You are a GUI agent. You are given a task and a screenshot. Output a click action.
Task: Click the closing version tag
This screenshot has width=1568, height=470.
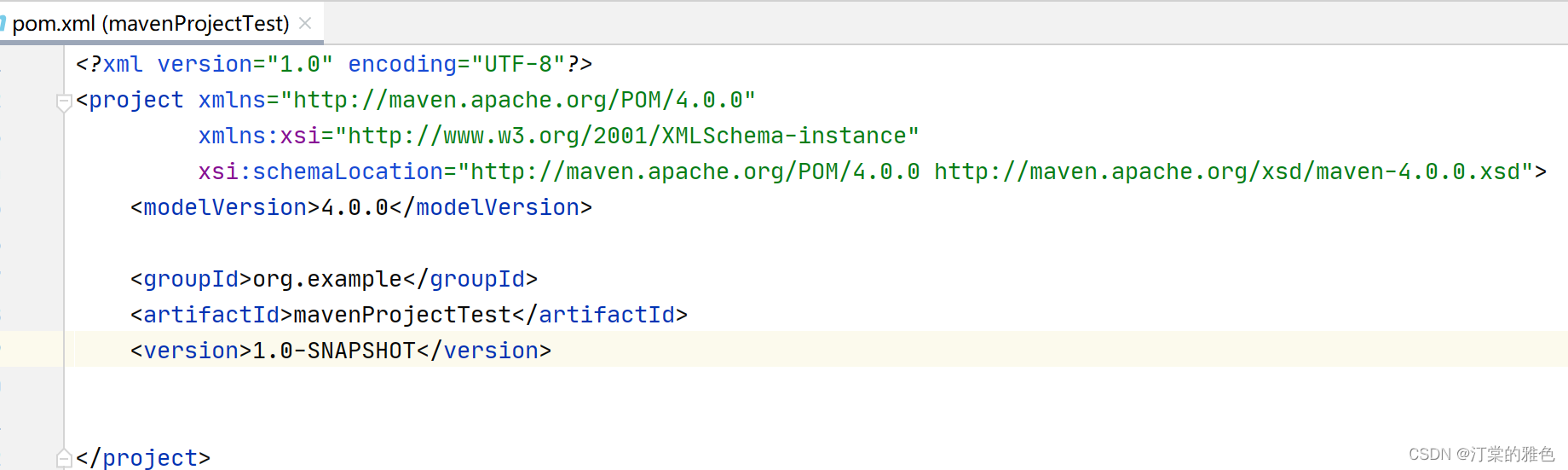484,351
